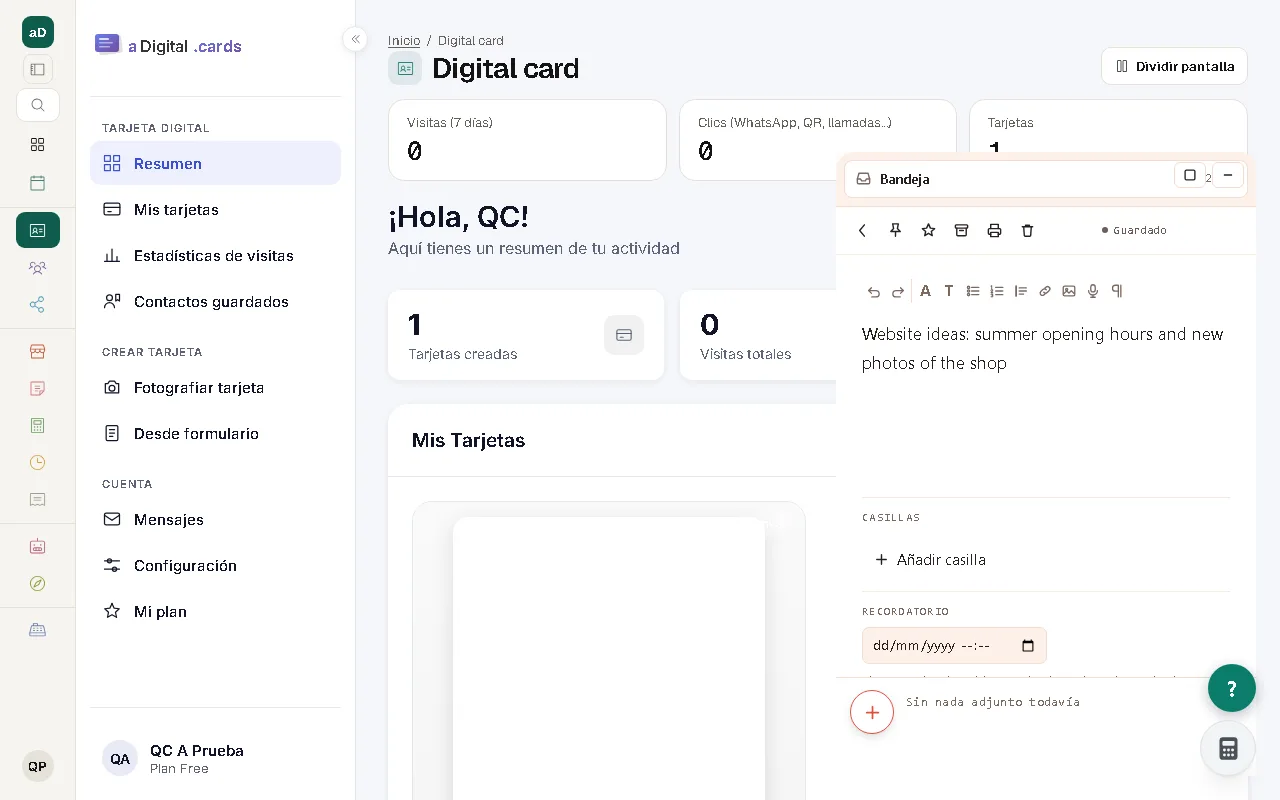Open Configuración

[215, 565]
